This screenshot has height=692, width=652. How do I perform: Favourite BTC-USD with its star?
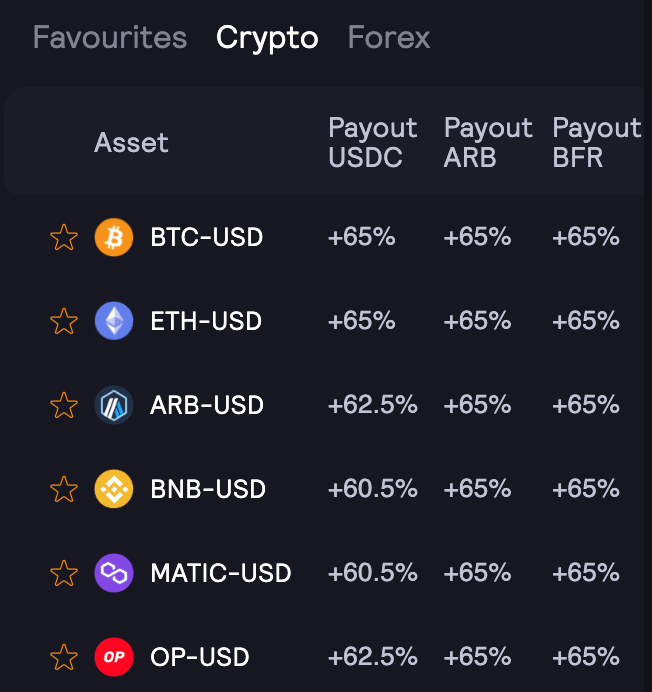coord(64,238)
